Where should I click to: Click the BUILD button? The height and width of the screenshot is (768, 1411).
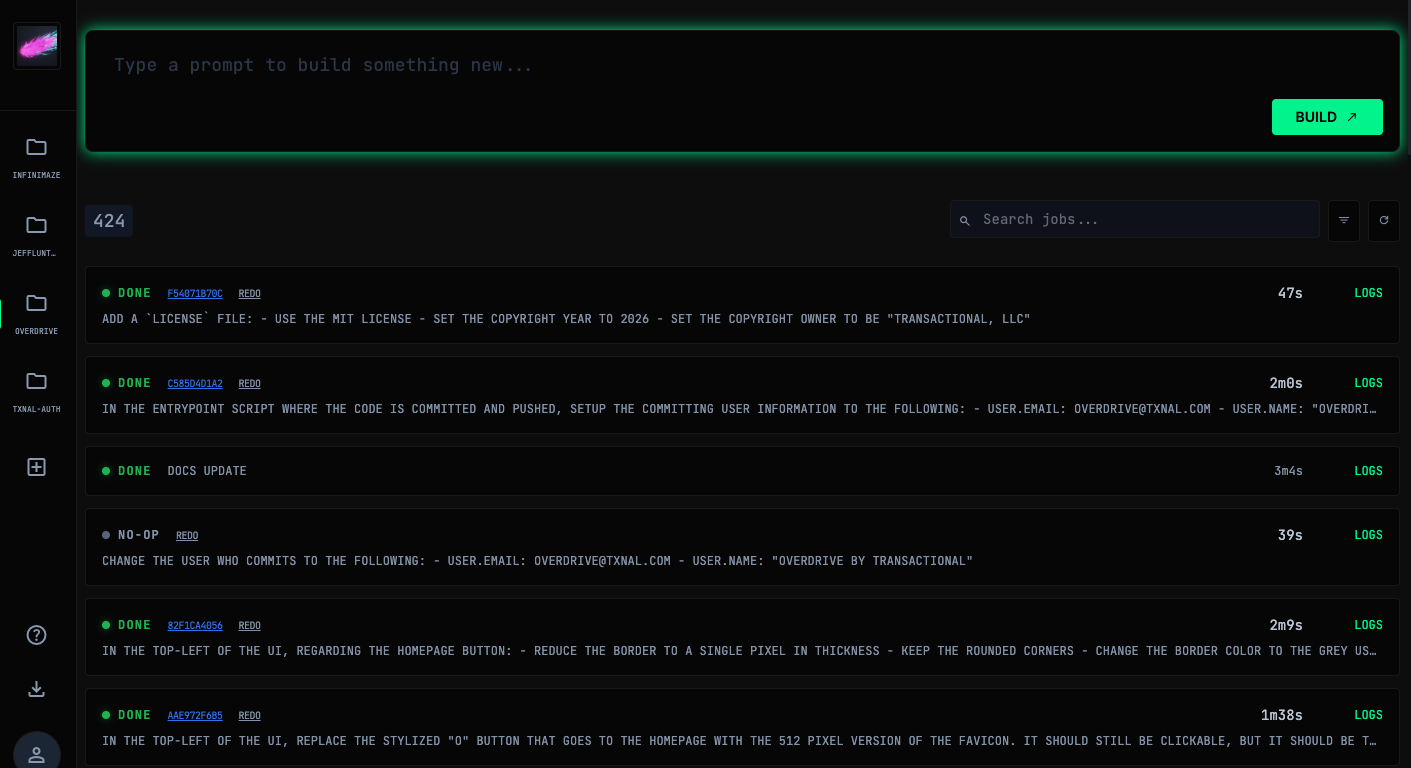click(x=1327, y=117)
